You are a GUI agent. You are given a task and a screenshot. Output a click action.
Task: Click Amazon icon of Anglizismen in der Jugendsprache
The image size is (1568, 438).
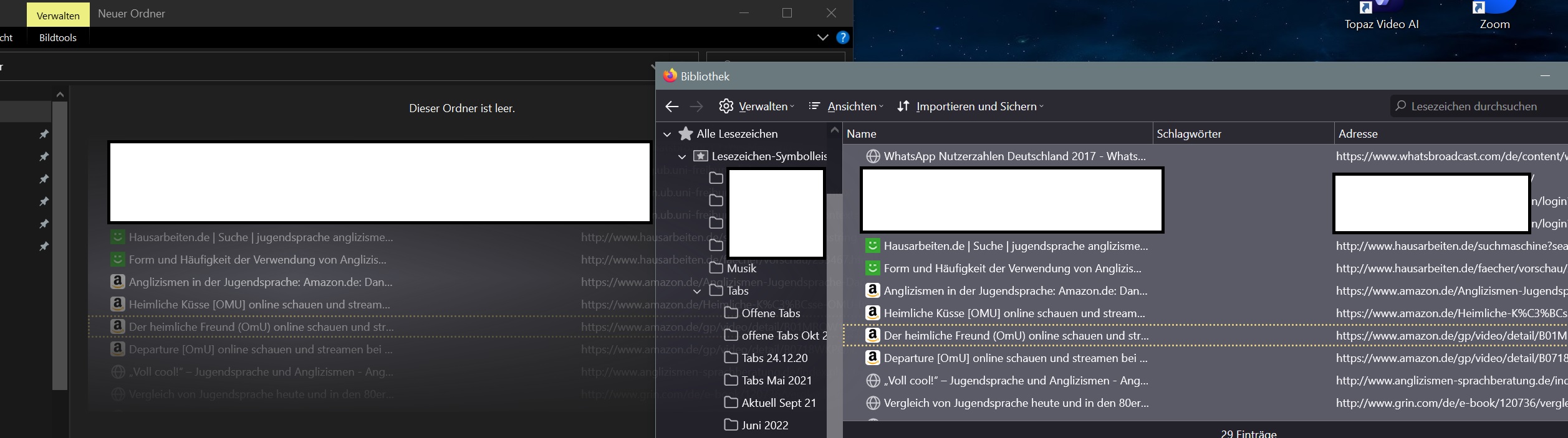point(873,290)
